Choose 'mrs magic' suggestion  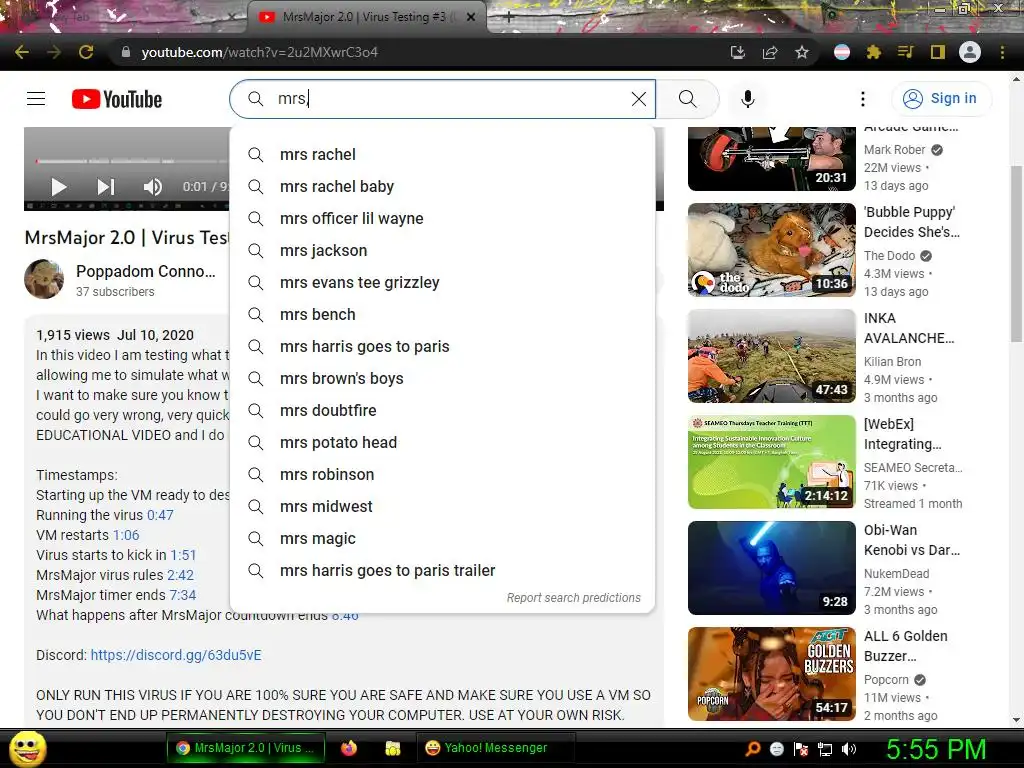(x=442, y=538)
